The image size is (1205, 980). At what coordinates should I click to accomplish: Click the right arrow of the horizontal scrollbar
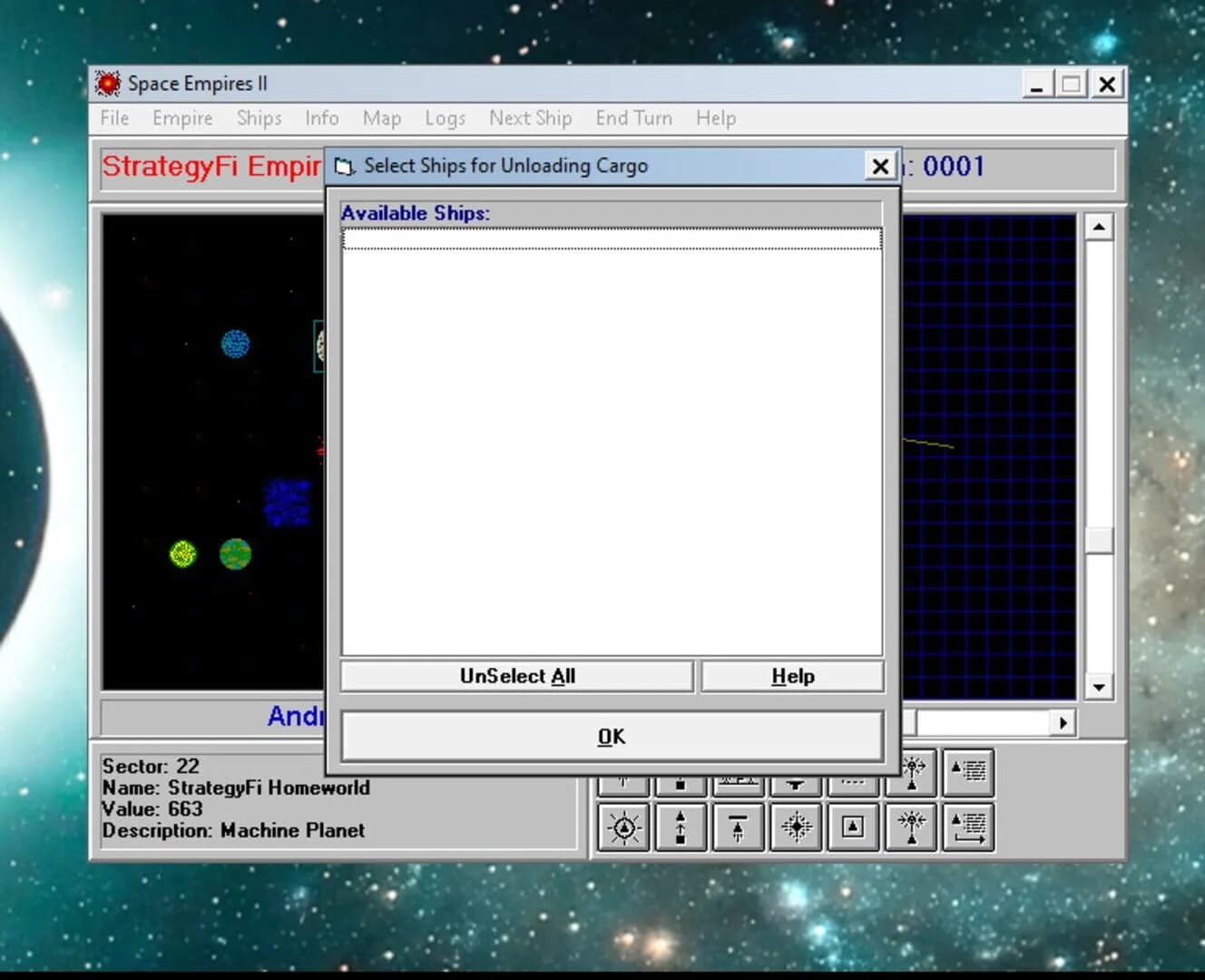[1063, 722]
